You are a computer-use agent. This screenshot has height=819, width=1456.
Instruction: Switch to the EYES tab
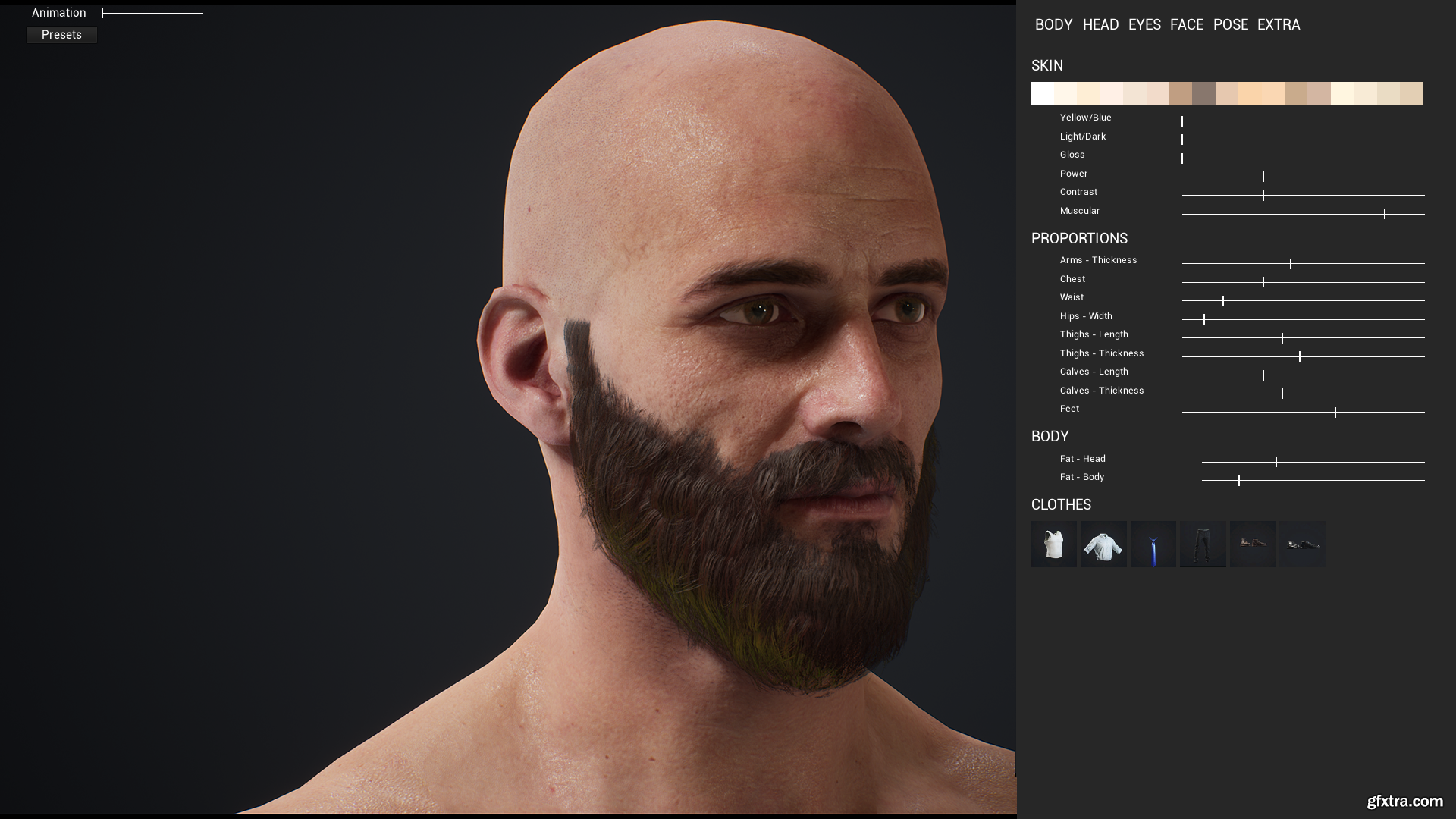click(1144, 24)
